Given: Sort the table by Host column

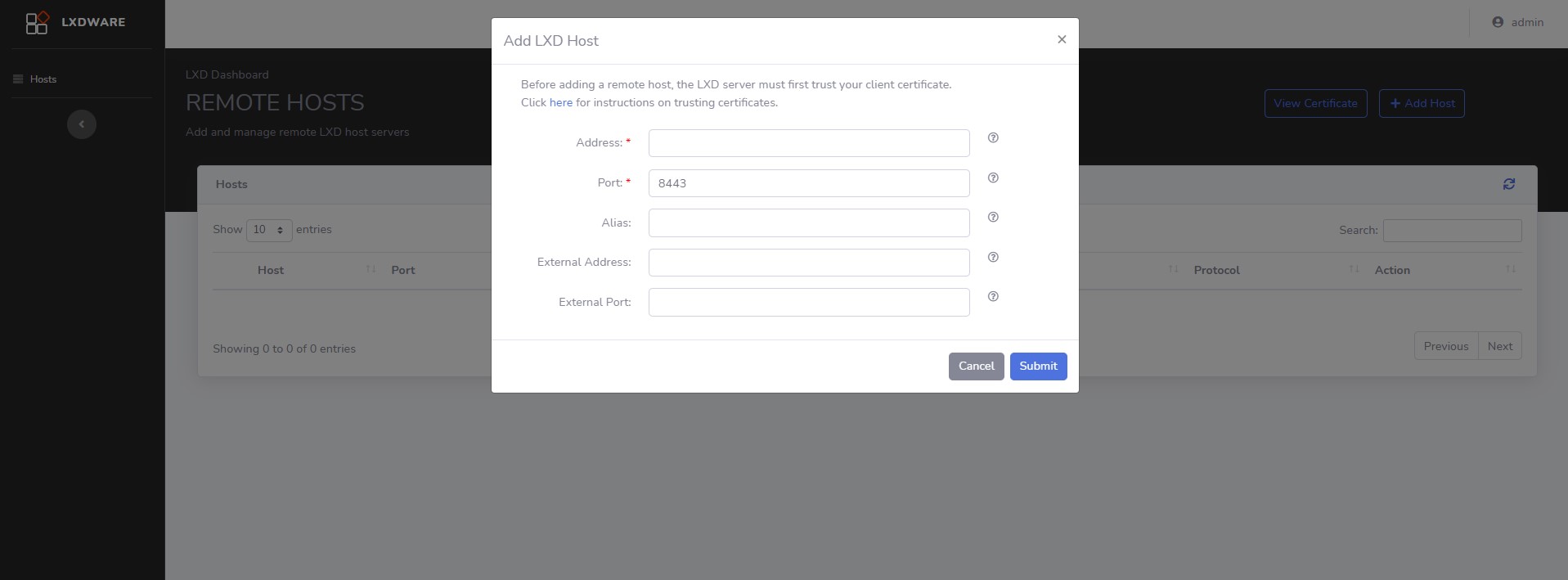Looking at the screenshot, I should click(x=271, y=270).
